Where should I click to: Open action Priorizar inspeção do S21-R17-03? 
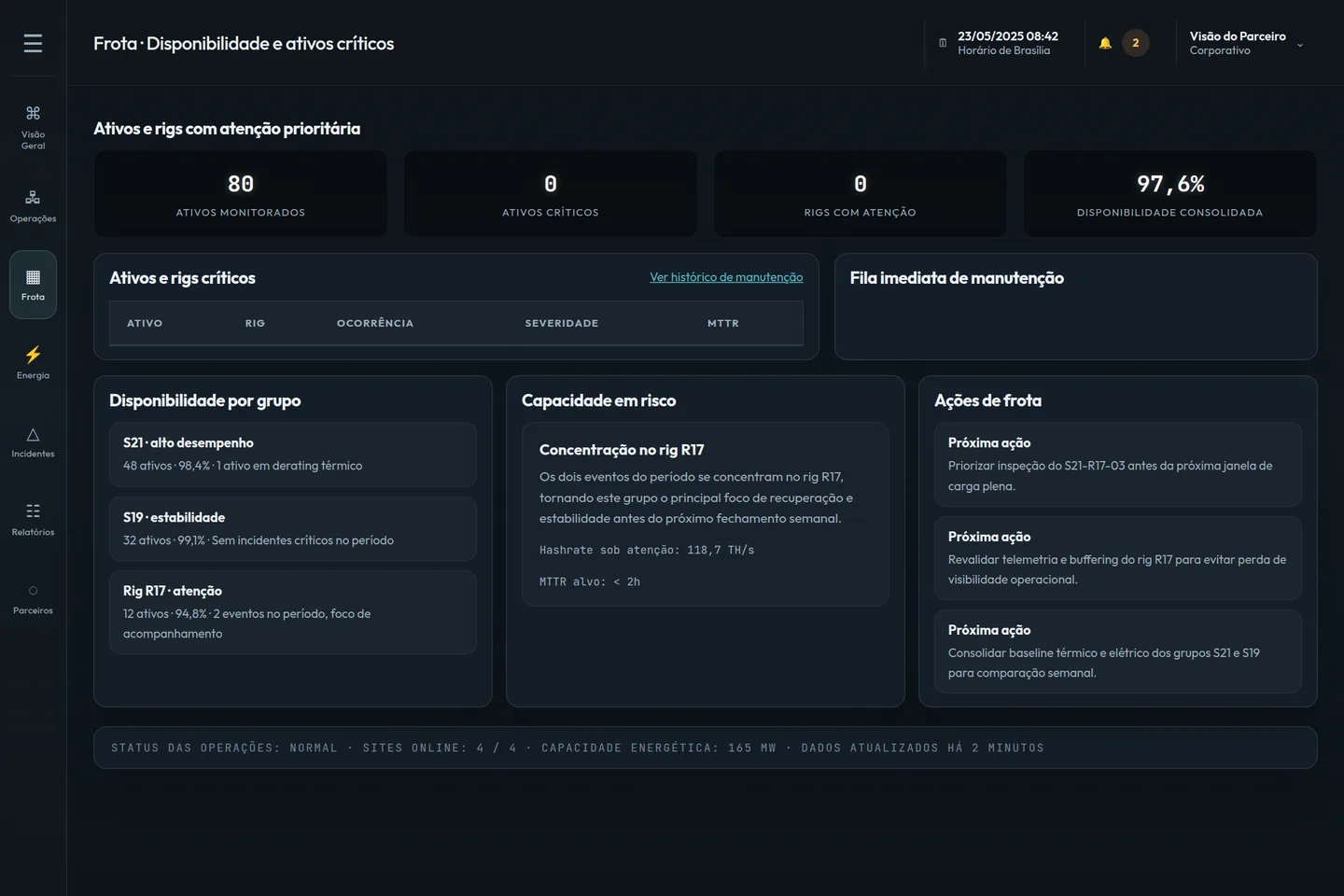[1118, 465]
